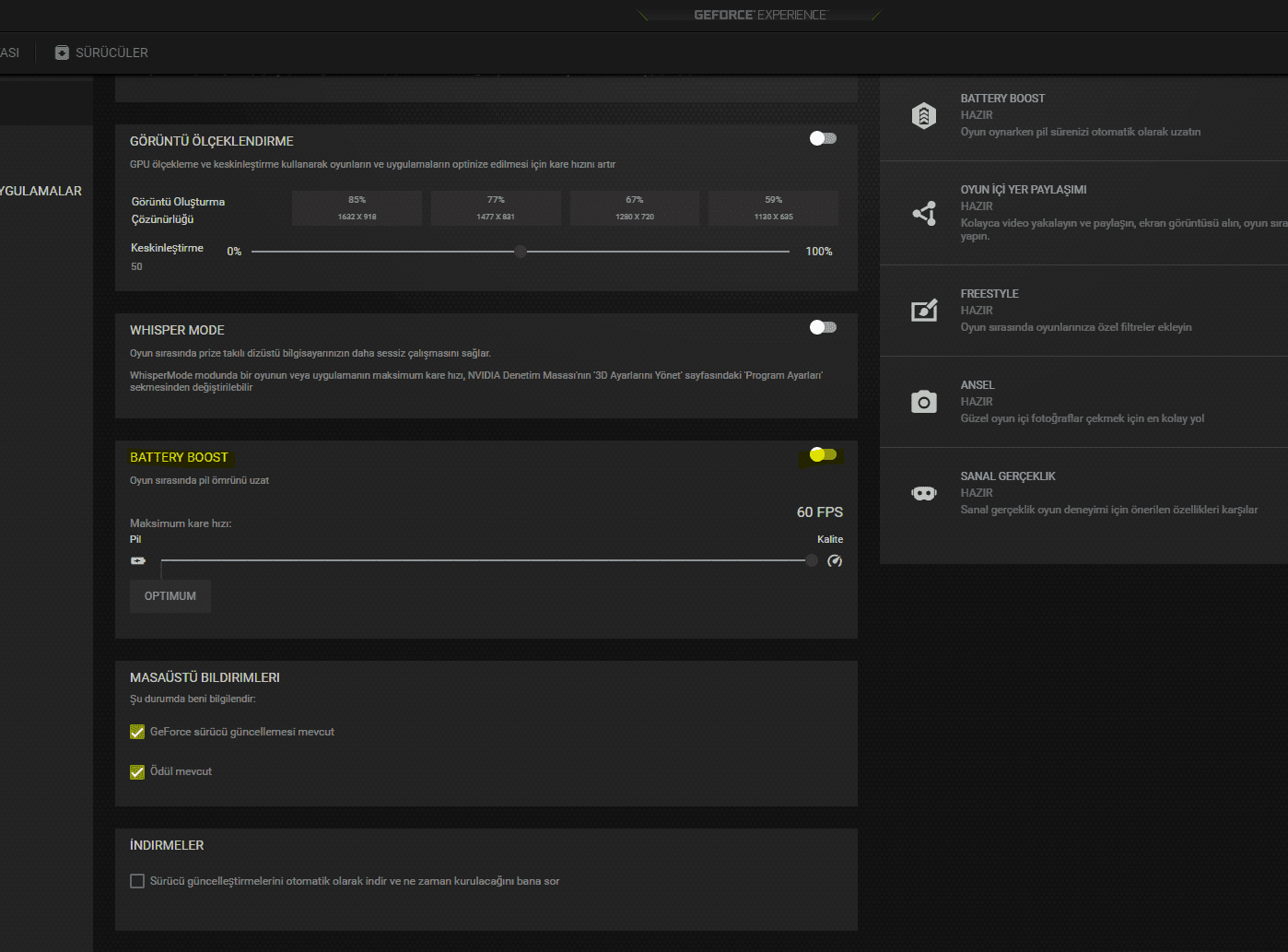Image resolution: width=1288 pixels, height=952 pixels.
Task: Click the battery icon under Pil
Action: 138,560
